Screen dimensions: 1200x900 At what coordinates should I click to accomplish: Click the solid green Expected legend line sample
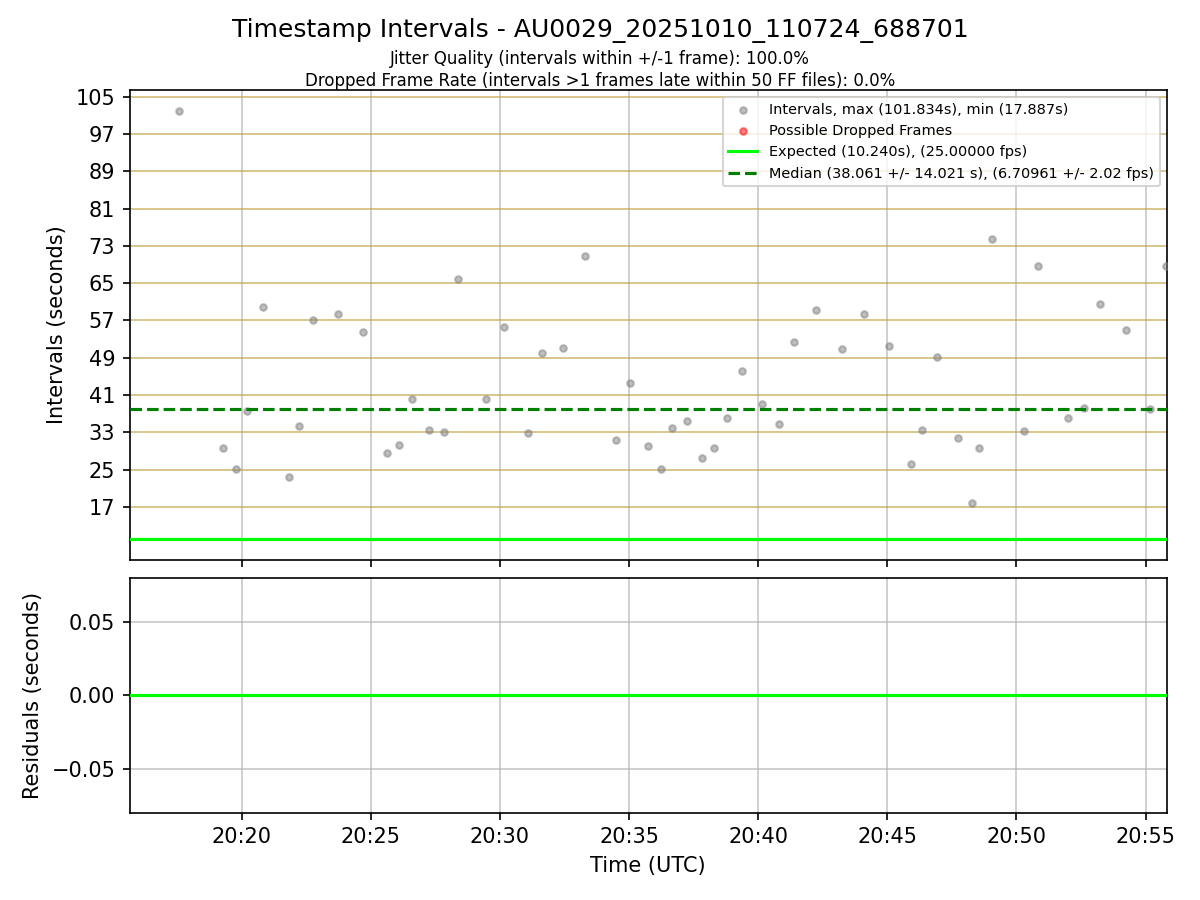[743, 152]
